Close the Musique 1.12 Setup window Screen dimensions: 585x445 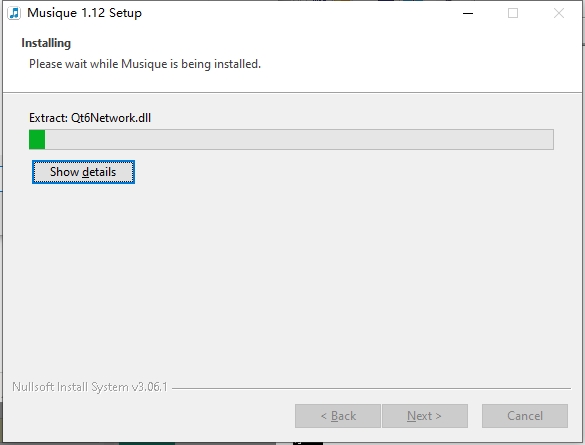(x=559, y=13)
